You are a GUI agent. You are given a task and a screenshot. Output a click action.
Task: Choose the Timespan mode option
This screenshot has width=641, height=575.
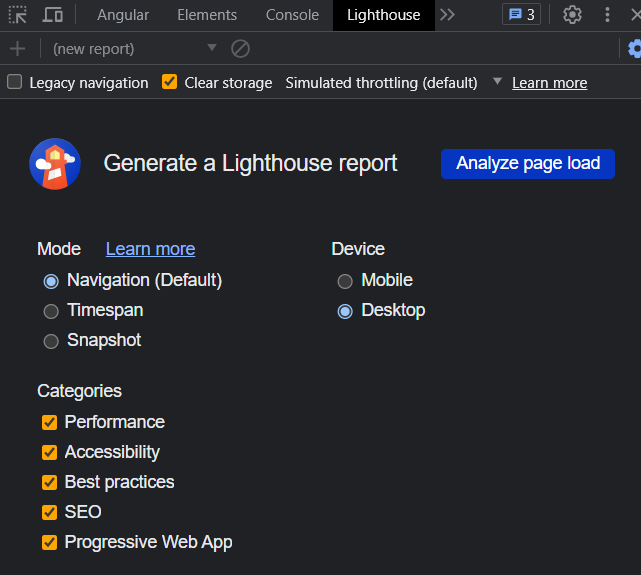[x=51, y=311]
